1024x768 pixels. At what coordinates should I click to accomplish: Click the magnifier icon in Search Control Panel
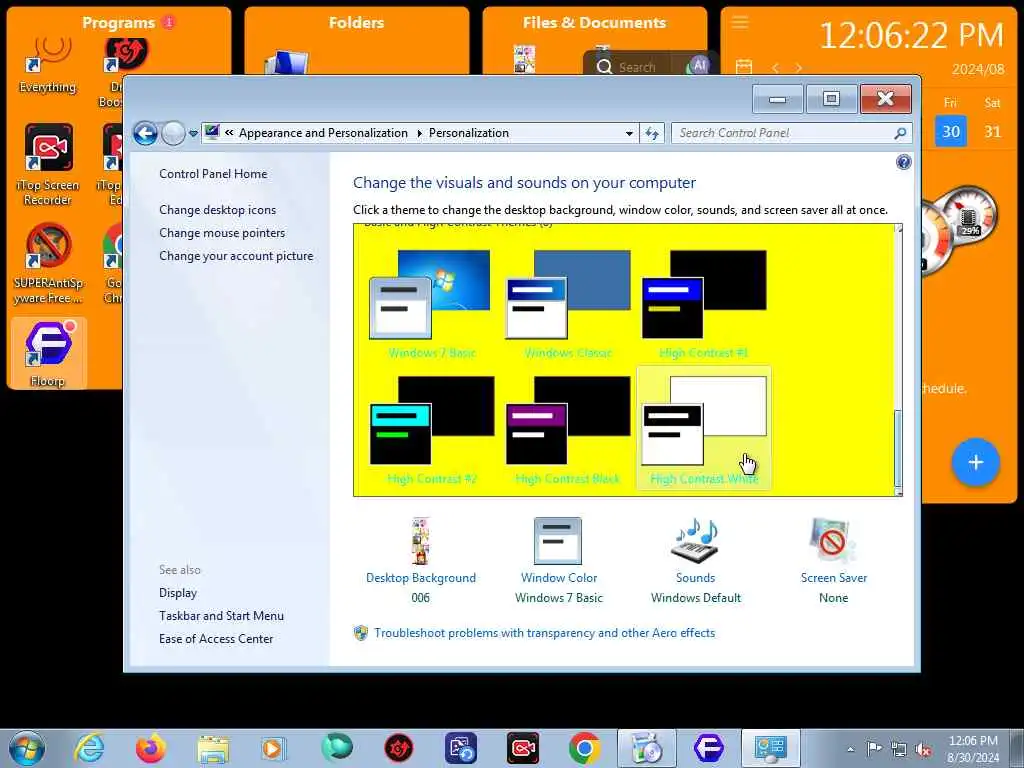[900, 133]
